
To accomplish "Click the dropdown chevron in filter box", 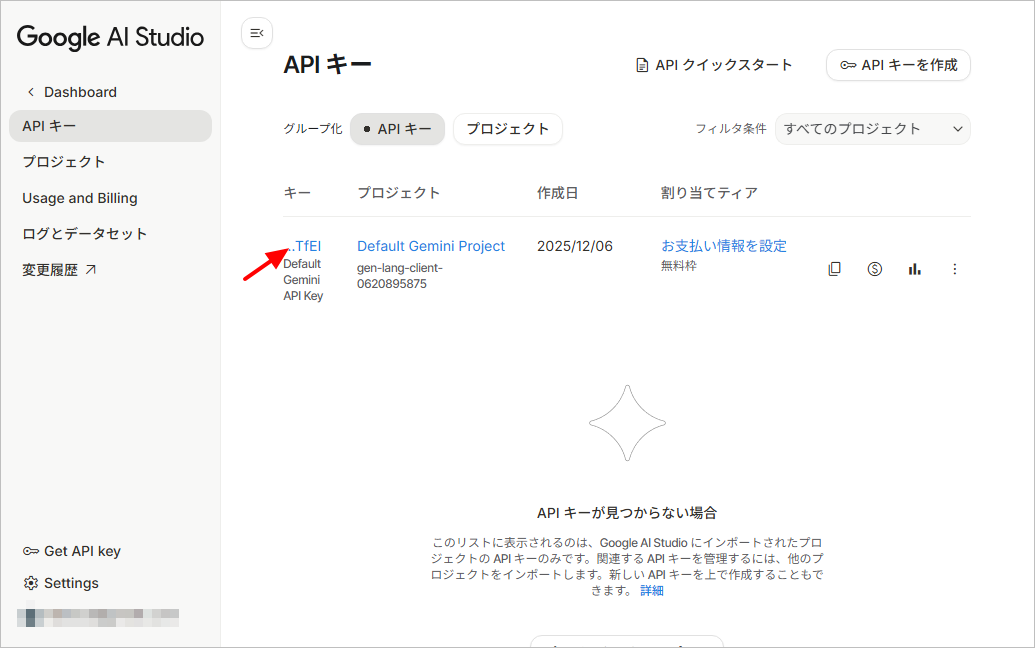I will pos(958,129).
